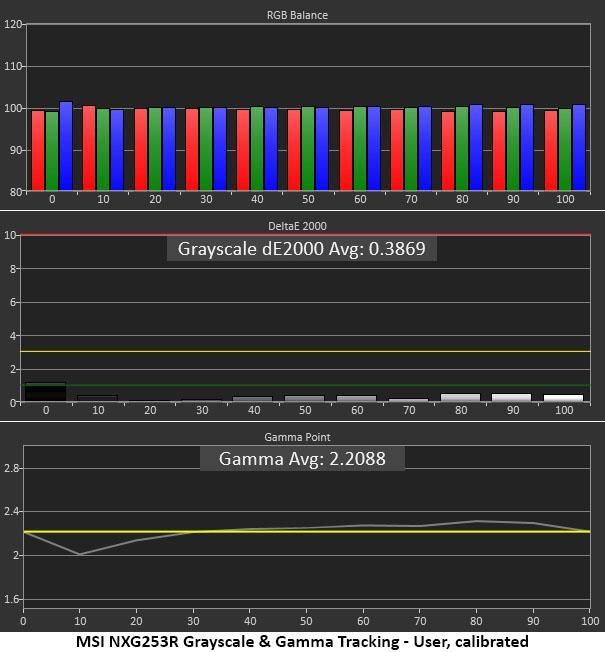Click the white DeltaE bar at 100
Image resolution: width=605 pixels, height=652 pixels.
click(x=563, y=398)
